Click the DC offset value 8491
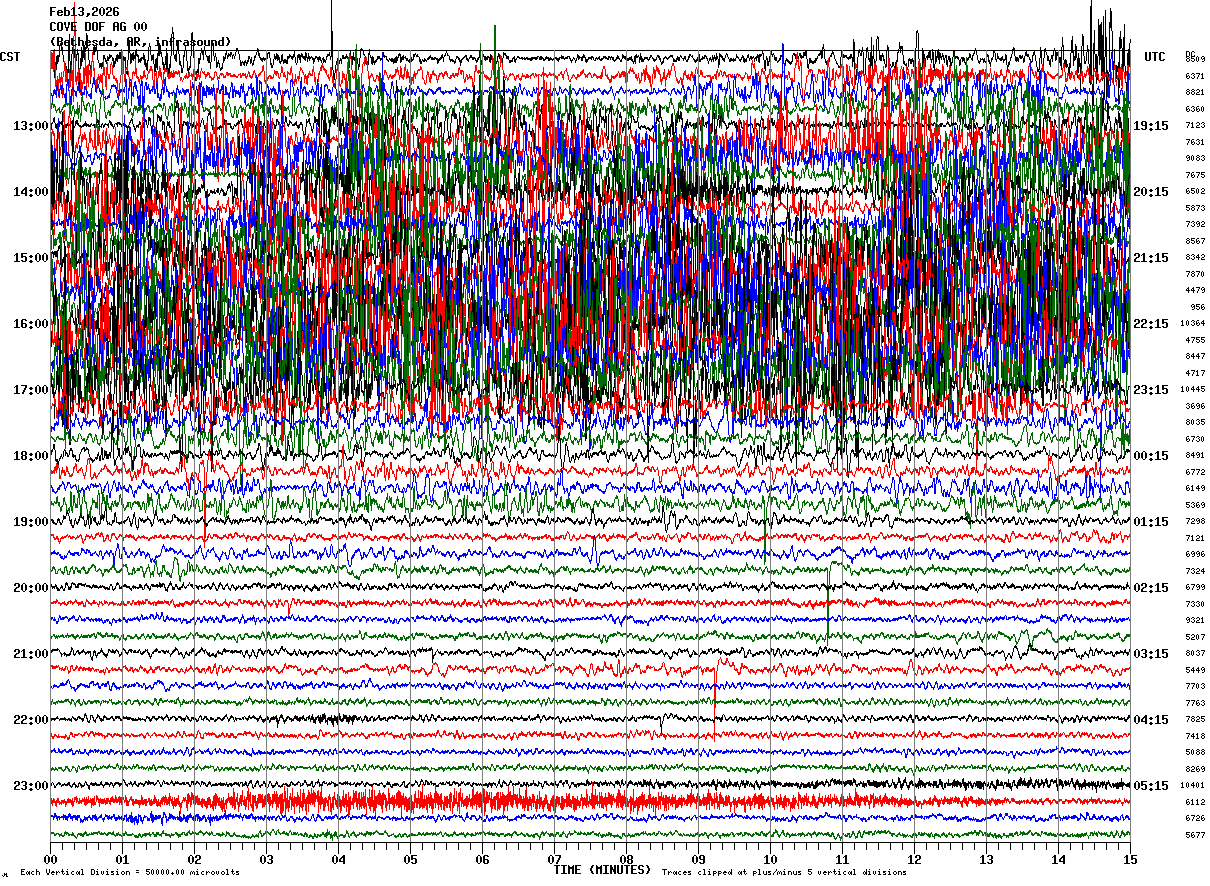Image resolution: width=1210 pixels, height=886 pixels. click(x=1195, y=455)
